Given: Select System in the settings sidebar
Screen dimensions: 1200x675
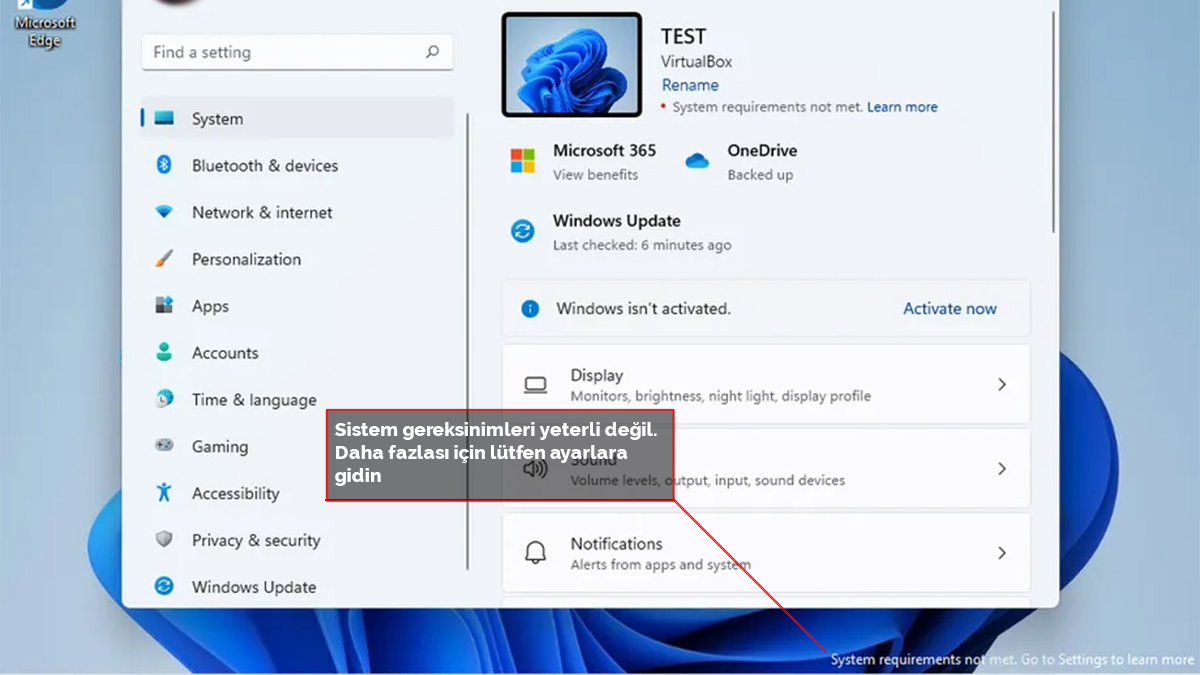Looking at the screenshot, I should point(297,118).
